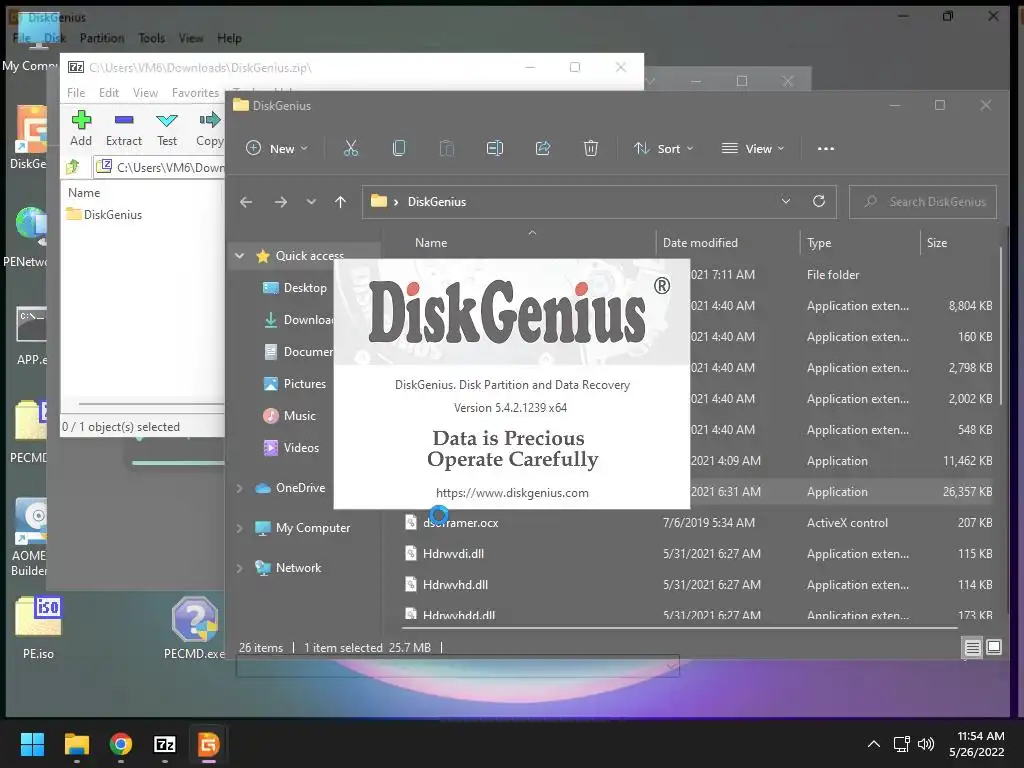This screenshot has width=1024, height=768.
Task: Open the Partition menu in DiskGenius
Action: 102,38
